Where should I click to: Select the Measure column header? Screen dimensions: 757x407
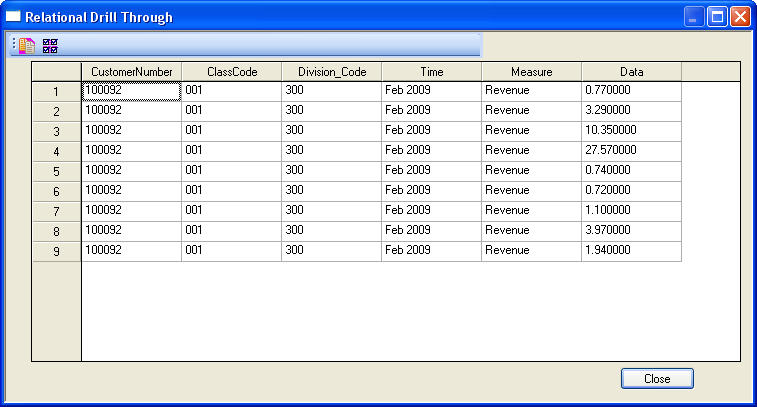click(x=531, y=72)
